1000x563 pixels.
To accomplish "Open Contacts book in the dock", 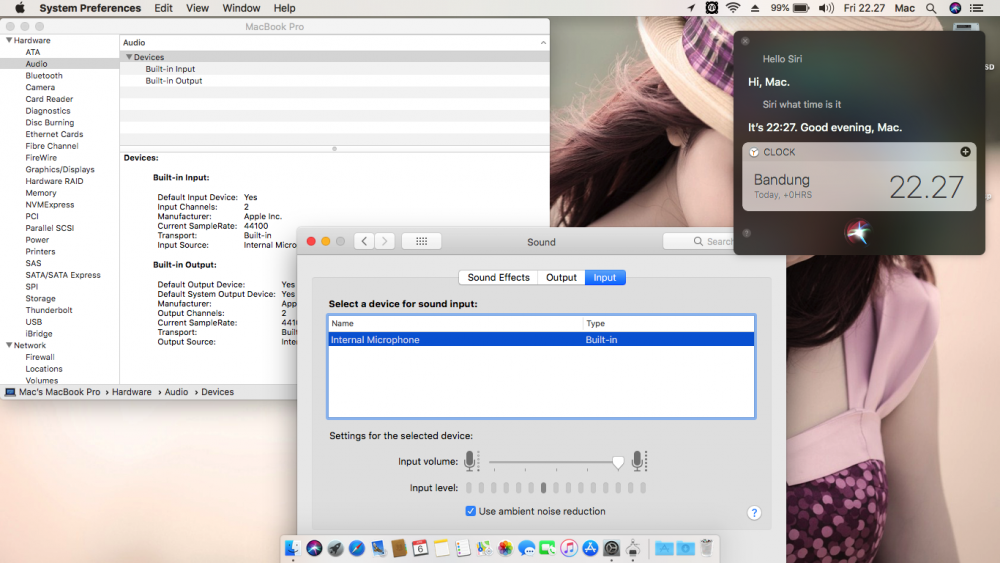I will point(399,548).
